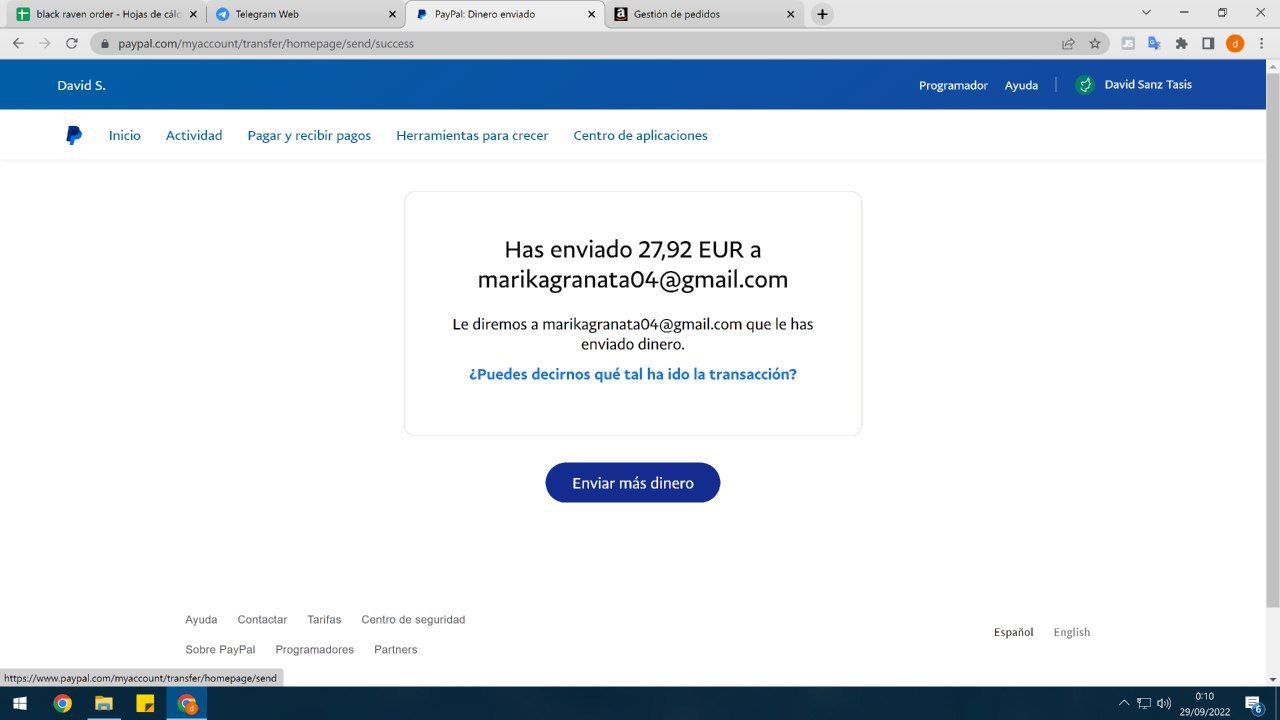Image resolution: width=1280 pixels, height=720 pixels.
Task: Click the PayPal logo
Action: coord(74,135)
